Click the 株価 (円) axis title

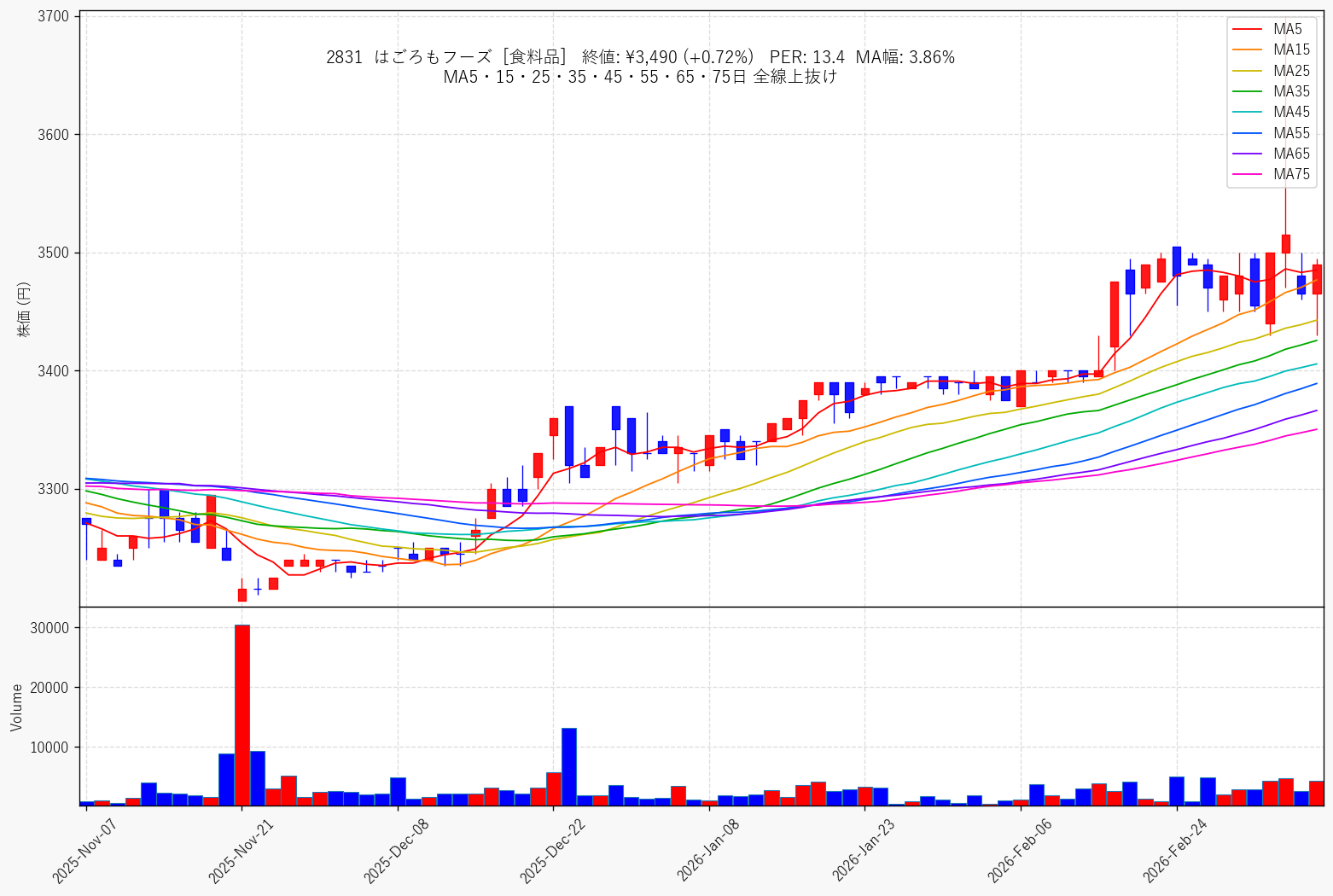point(23,309)
